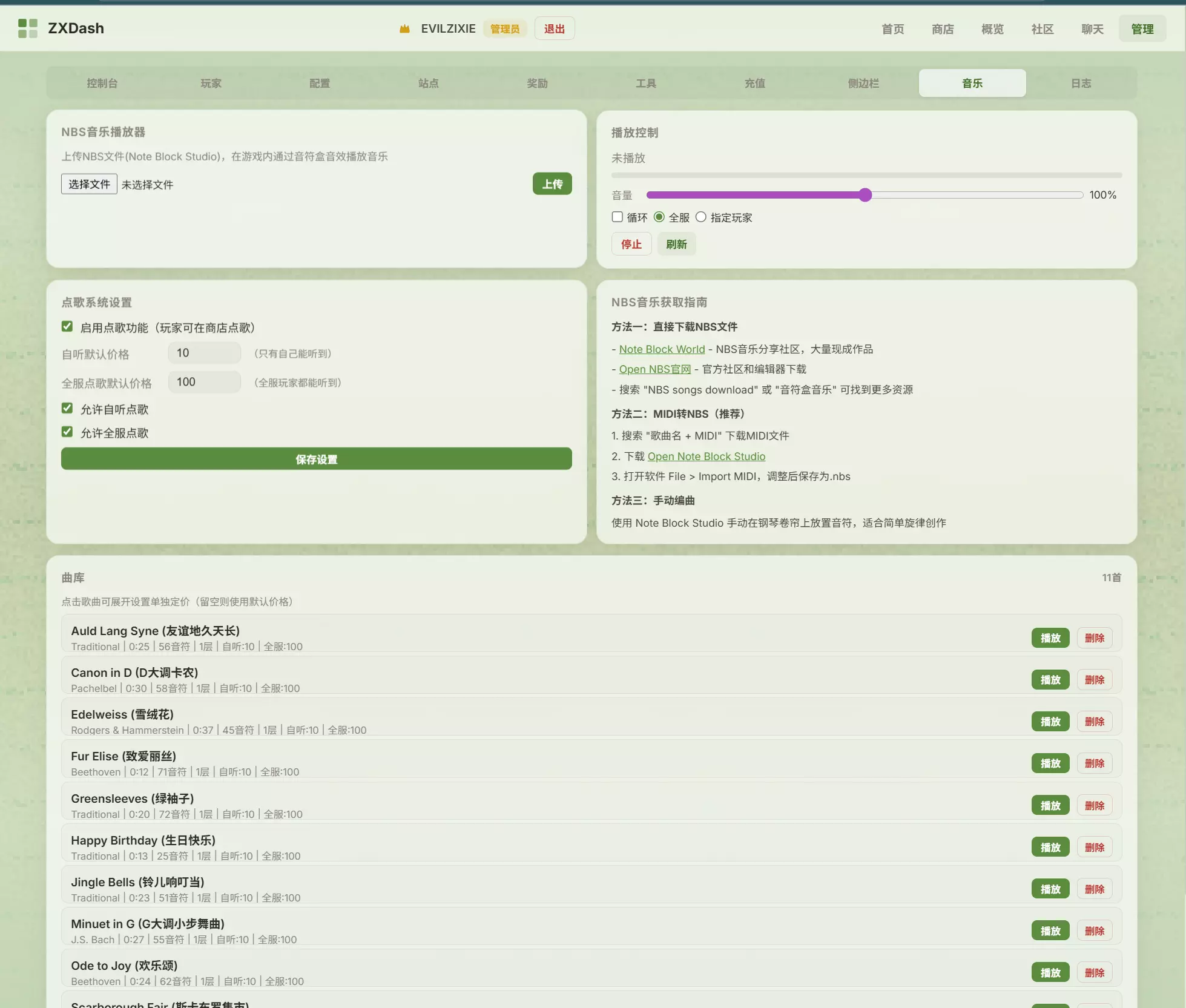
Task: Switch to the 侧边栏 tab
Action: [863, 83]
